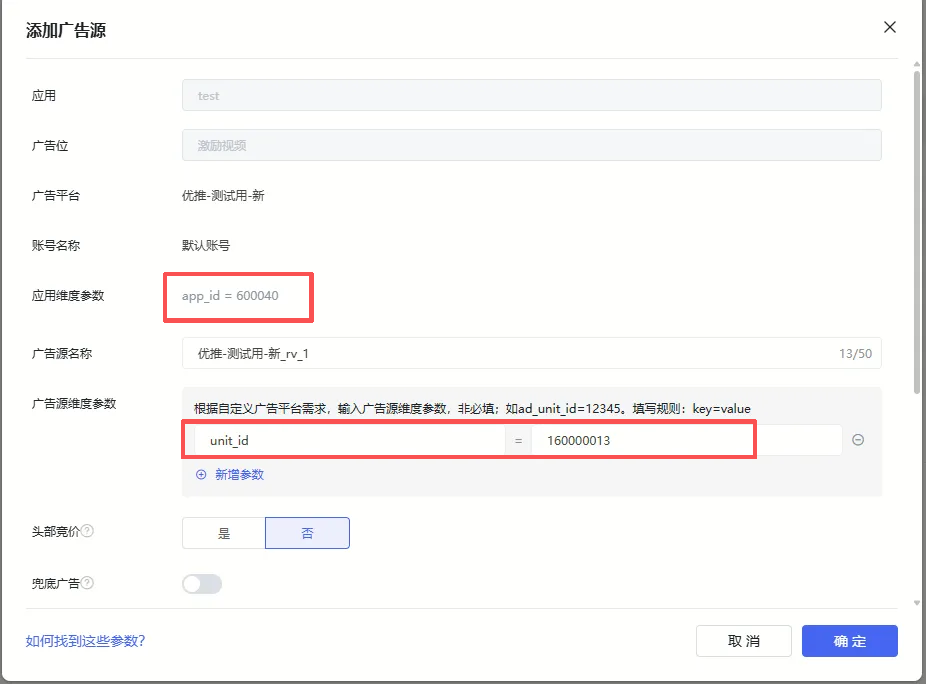Click the 13/50 character counter
926x684 pixels.
pos(855,353)
